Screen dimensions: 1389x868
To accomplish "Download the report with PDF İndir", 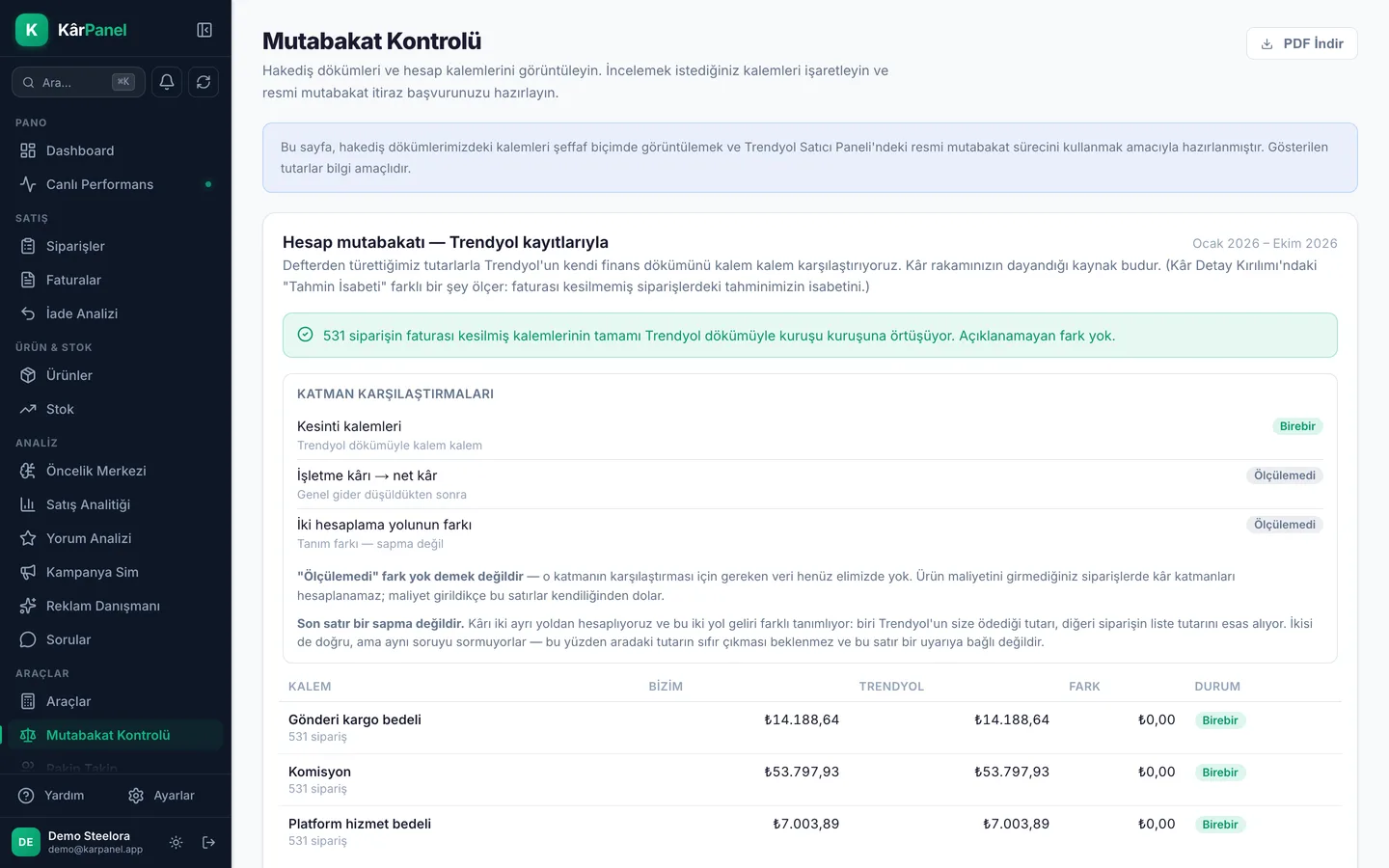I will coord(1302,43).
